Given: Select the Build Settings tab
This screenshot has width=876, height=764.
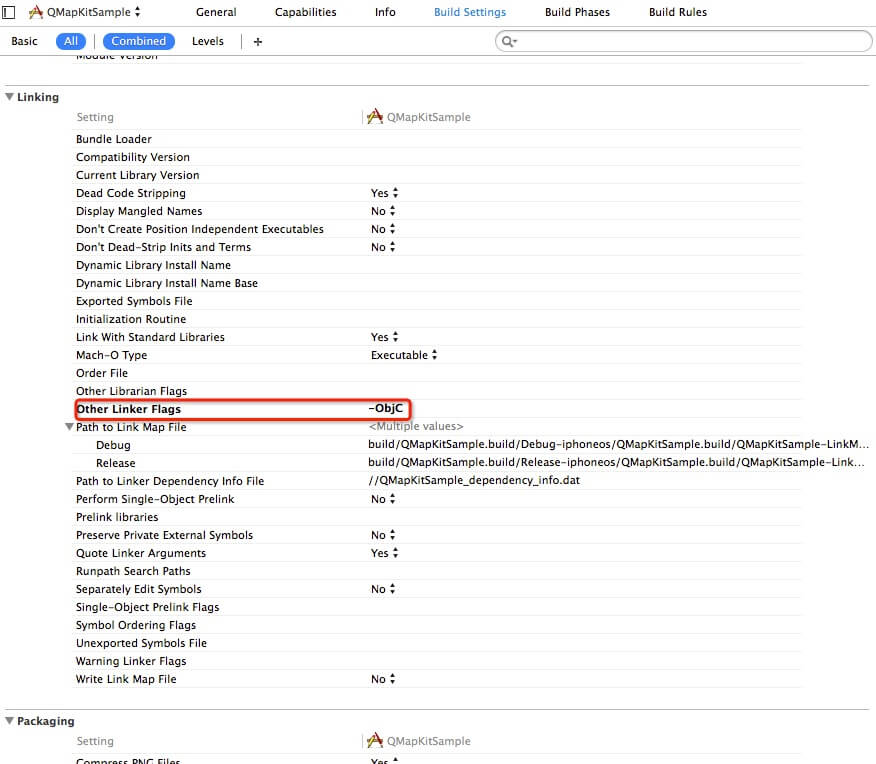Looking at the screenshot, I should (470, 12).
